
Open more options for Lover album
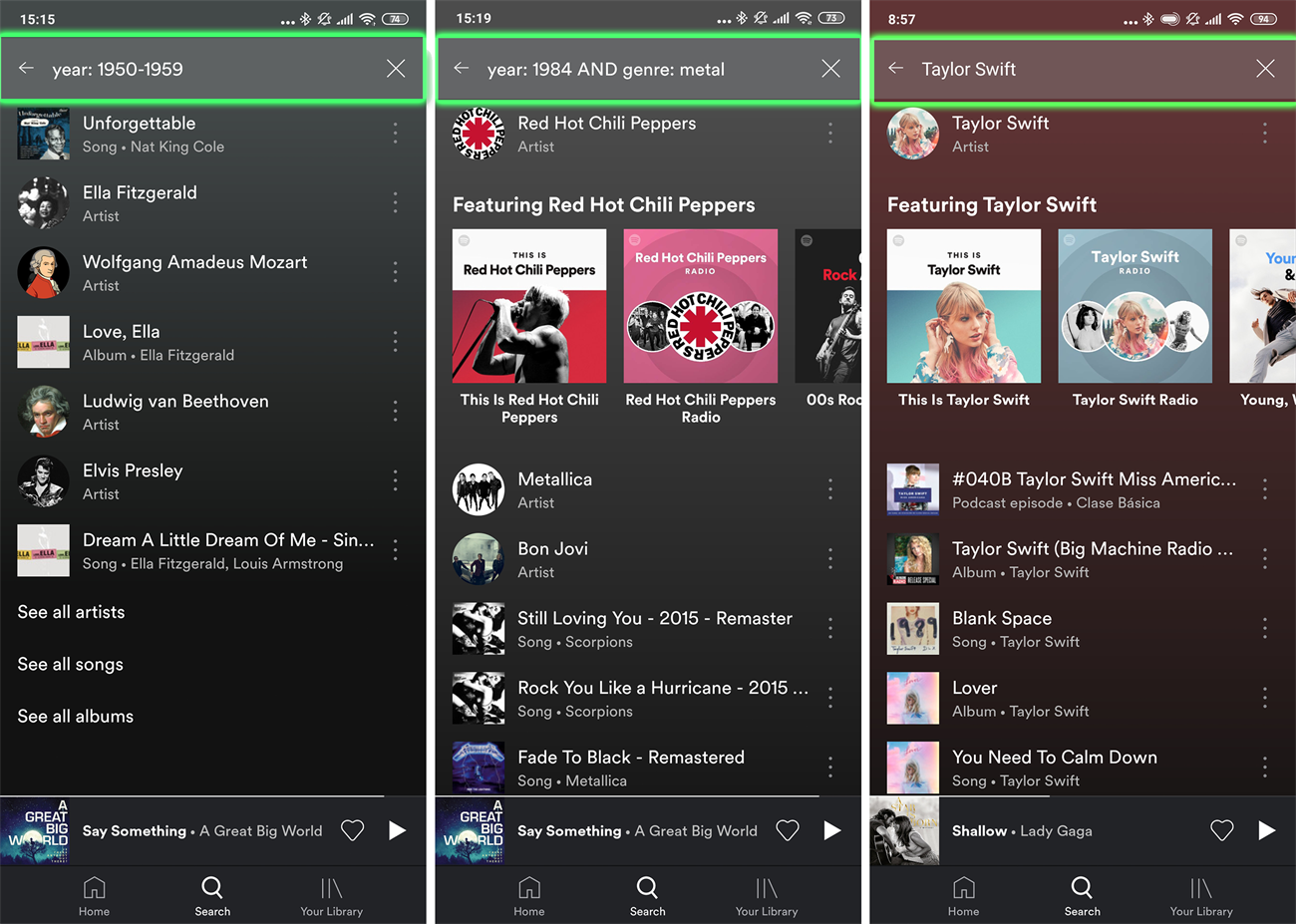[x=1265, y=698]
